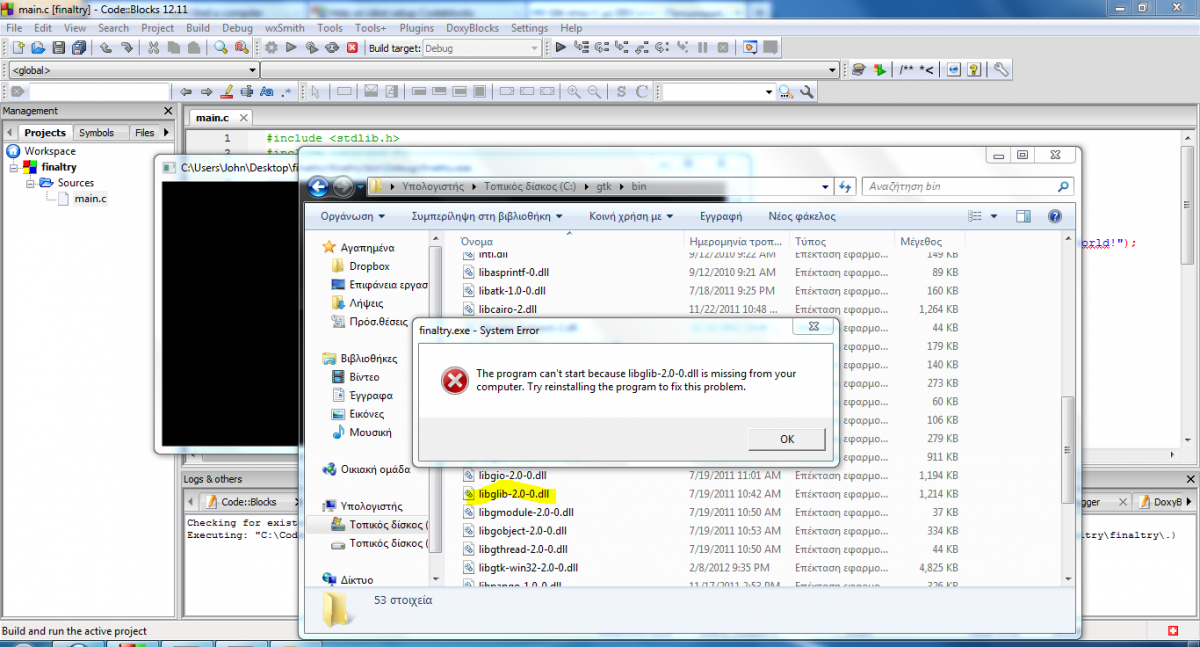Click Εγγραφή button in Explorer toolbar
1200x647 pixels.
720,216
